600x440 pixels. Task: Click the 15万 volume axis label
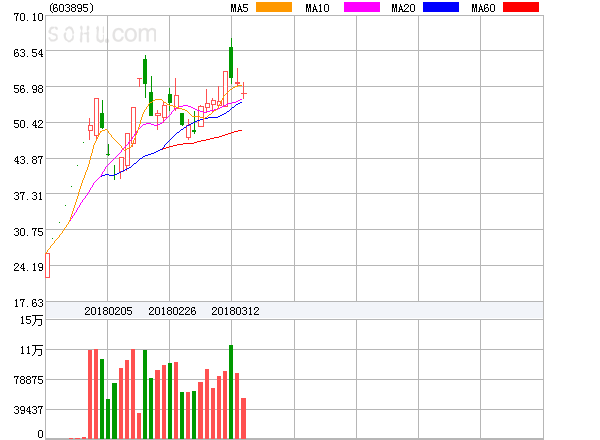(x=31, y=320)
